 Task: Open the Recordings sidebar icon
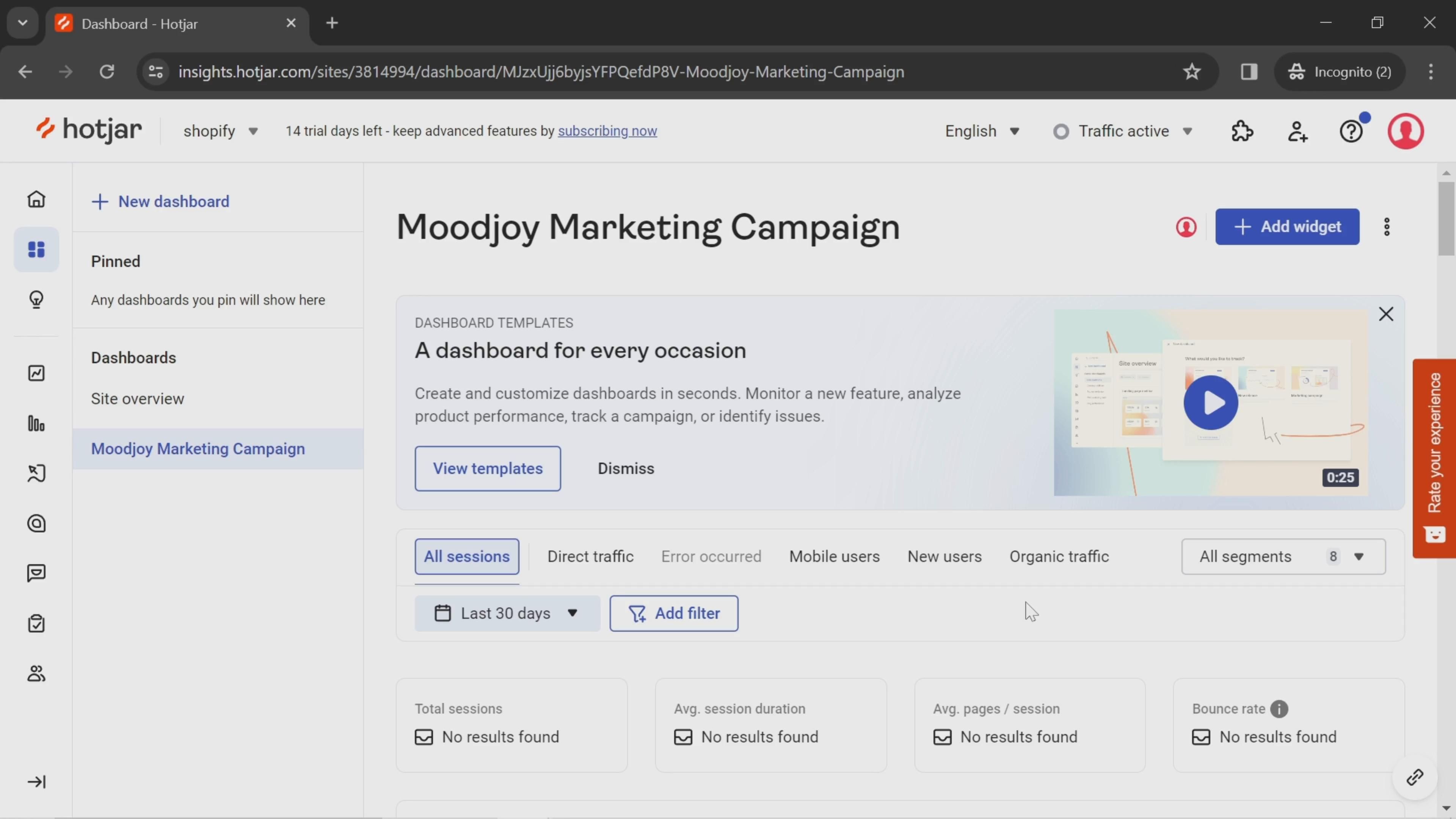pyautogui.click(x=36, y=473)
